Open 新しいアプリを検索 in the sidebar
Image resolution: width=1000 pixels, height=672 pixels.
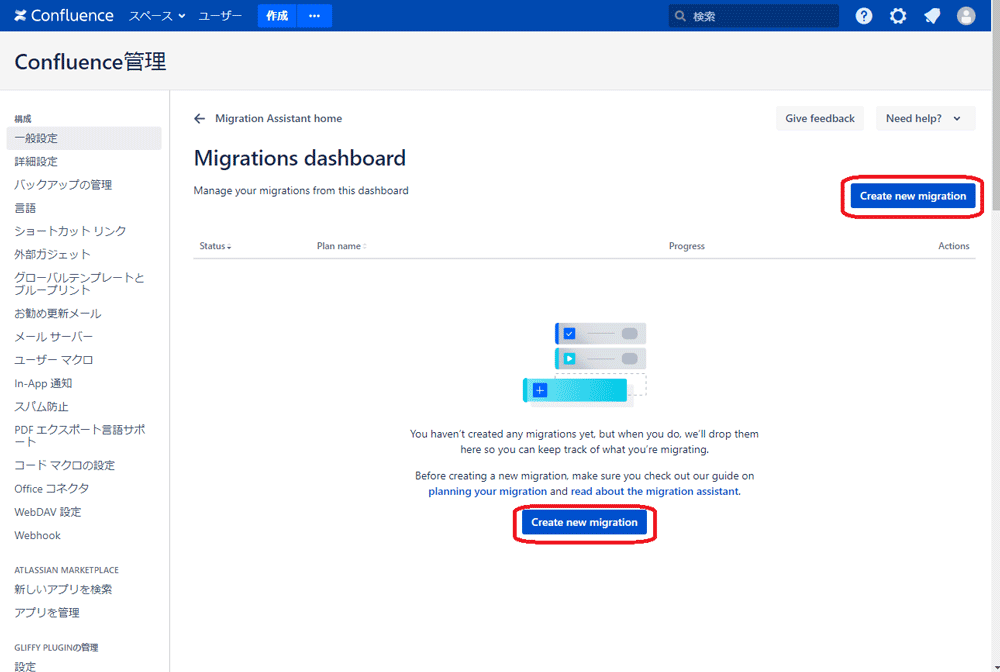click(x=63, y=590)
